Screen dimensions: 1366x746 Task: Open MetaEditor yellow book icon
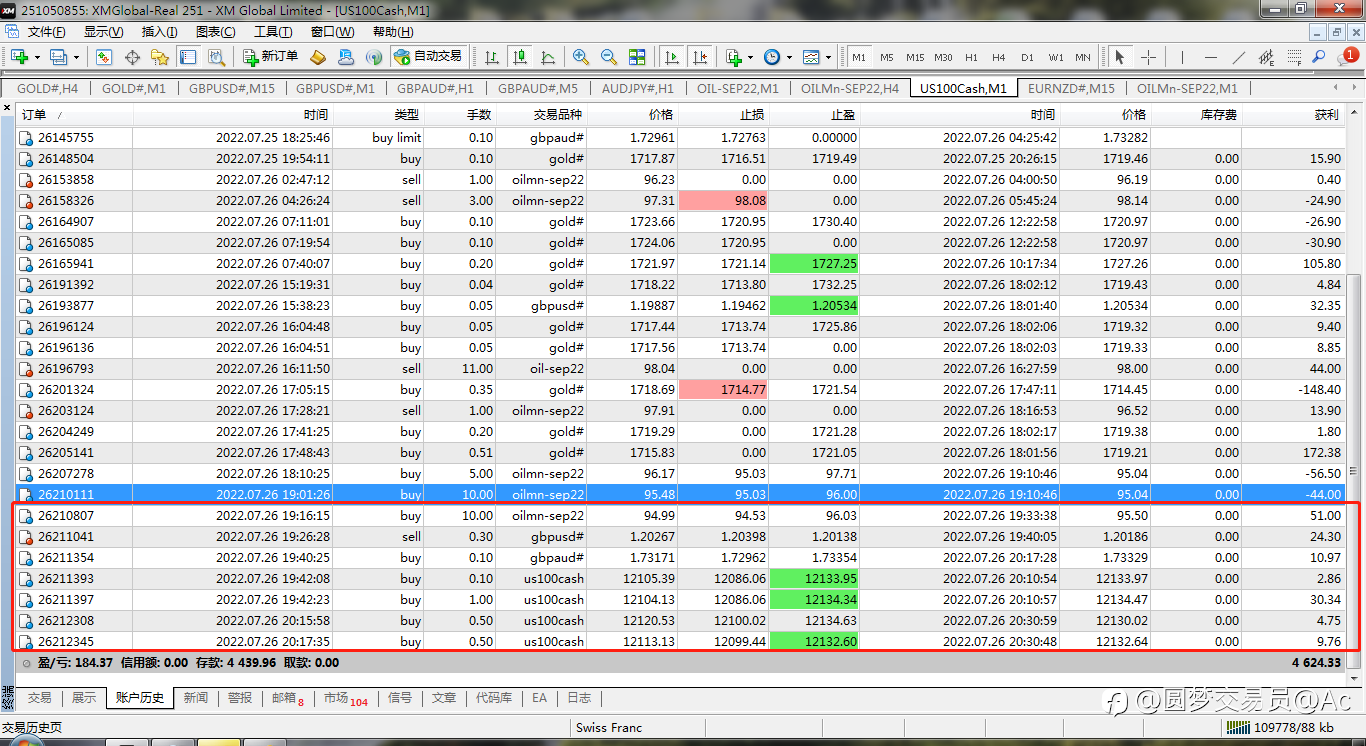click(x=318, y=57)
